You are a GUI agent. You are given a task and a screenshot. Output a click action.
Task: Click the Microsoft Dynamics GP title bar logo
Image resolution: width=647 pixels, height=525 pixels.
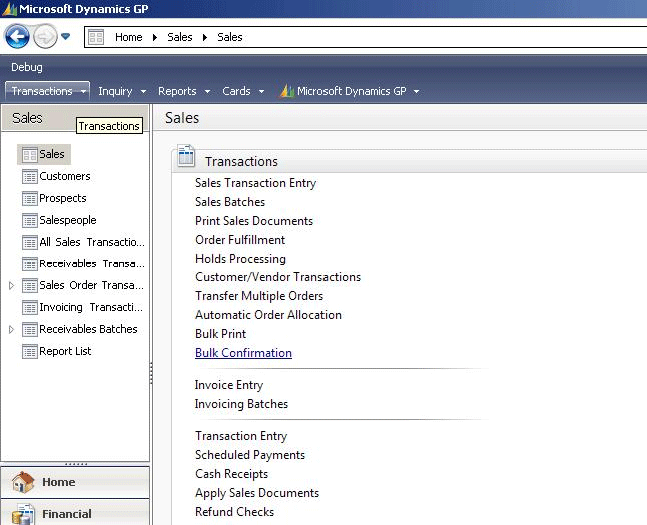click(x=9, y=9)
